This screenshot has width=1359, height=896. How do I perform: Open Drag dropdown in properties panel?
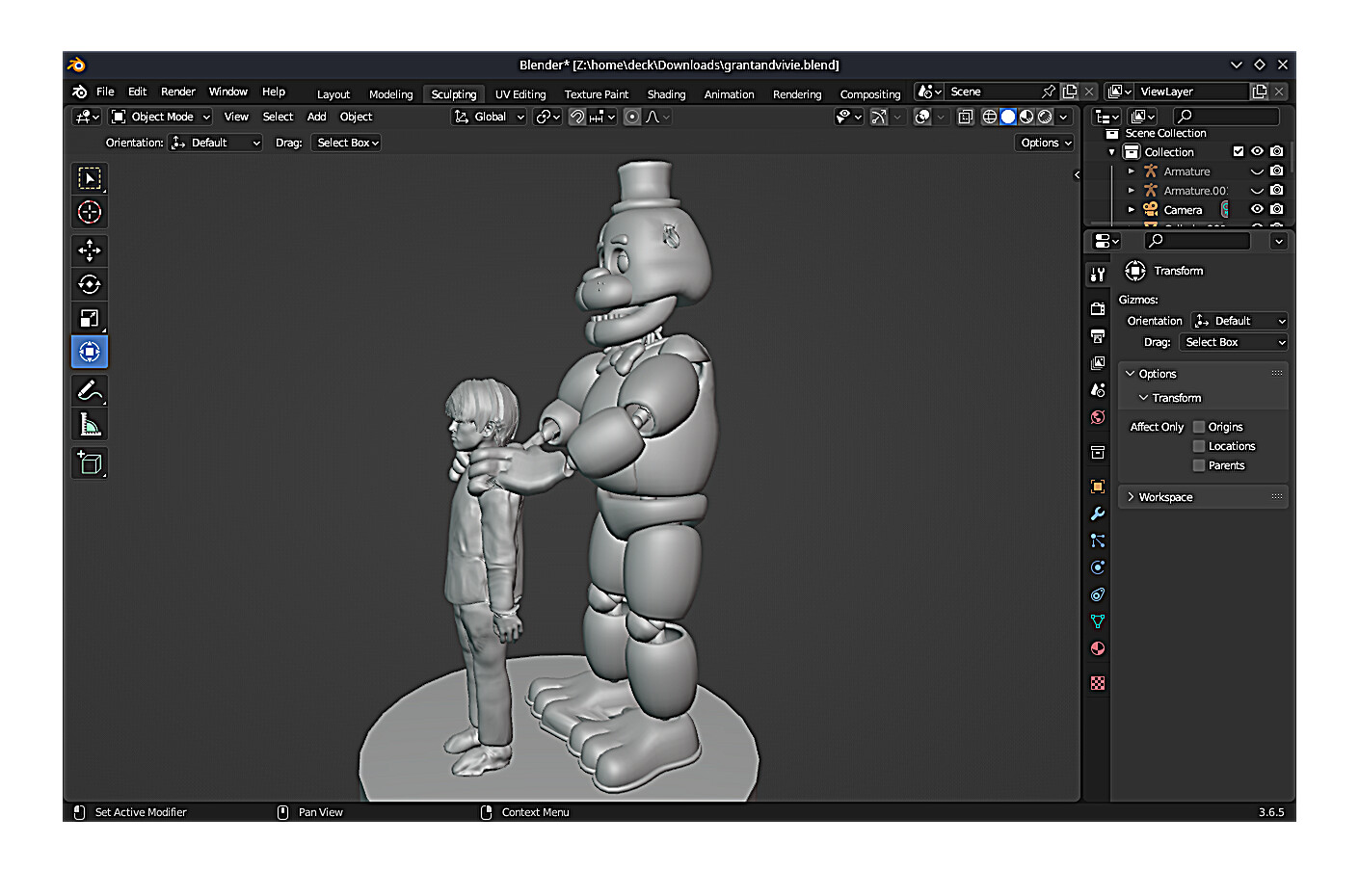1233,342
